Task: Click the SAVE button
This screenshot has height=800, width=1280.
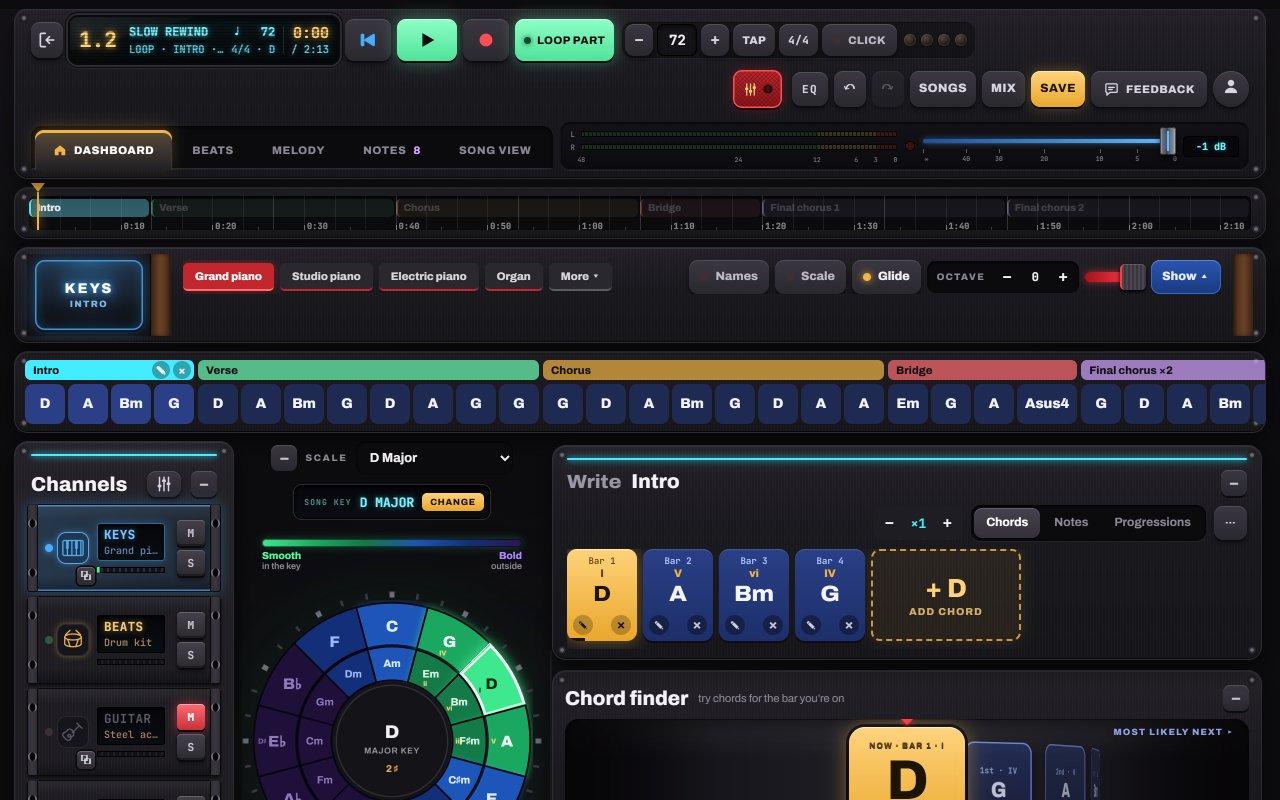Action: (x=1057, y=88)
